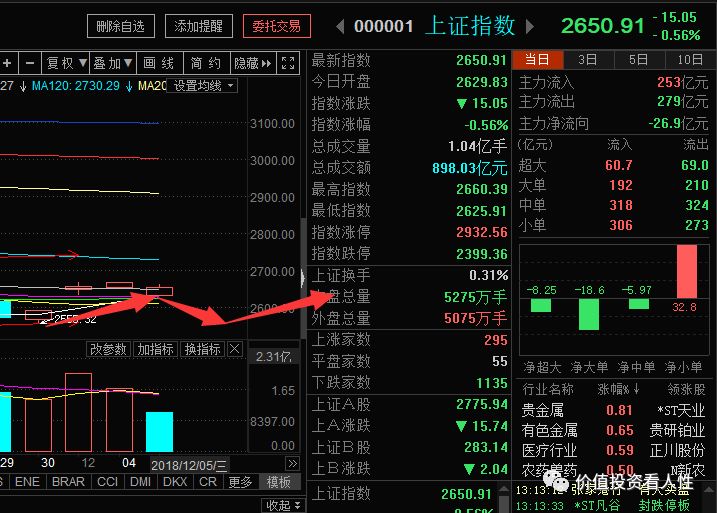Click 删除自选 button

point(121,26)
